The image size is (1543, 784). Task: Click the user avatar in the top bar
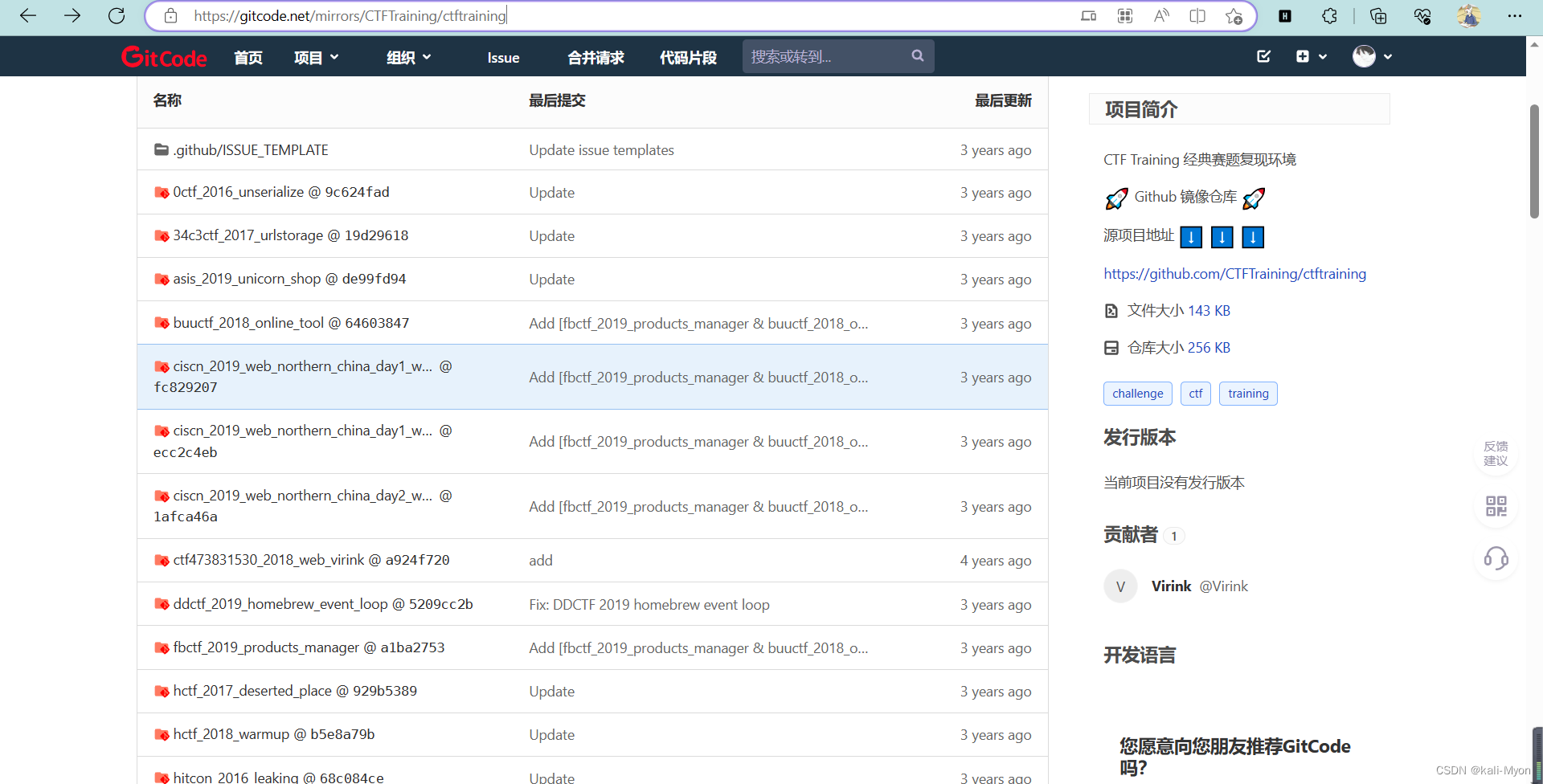click(x=1364, y=56)
